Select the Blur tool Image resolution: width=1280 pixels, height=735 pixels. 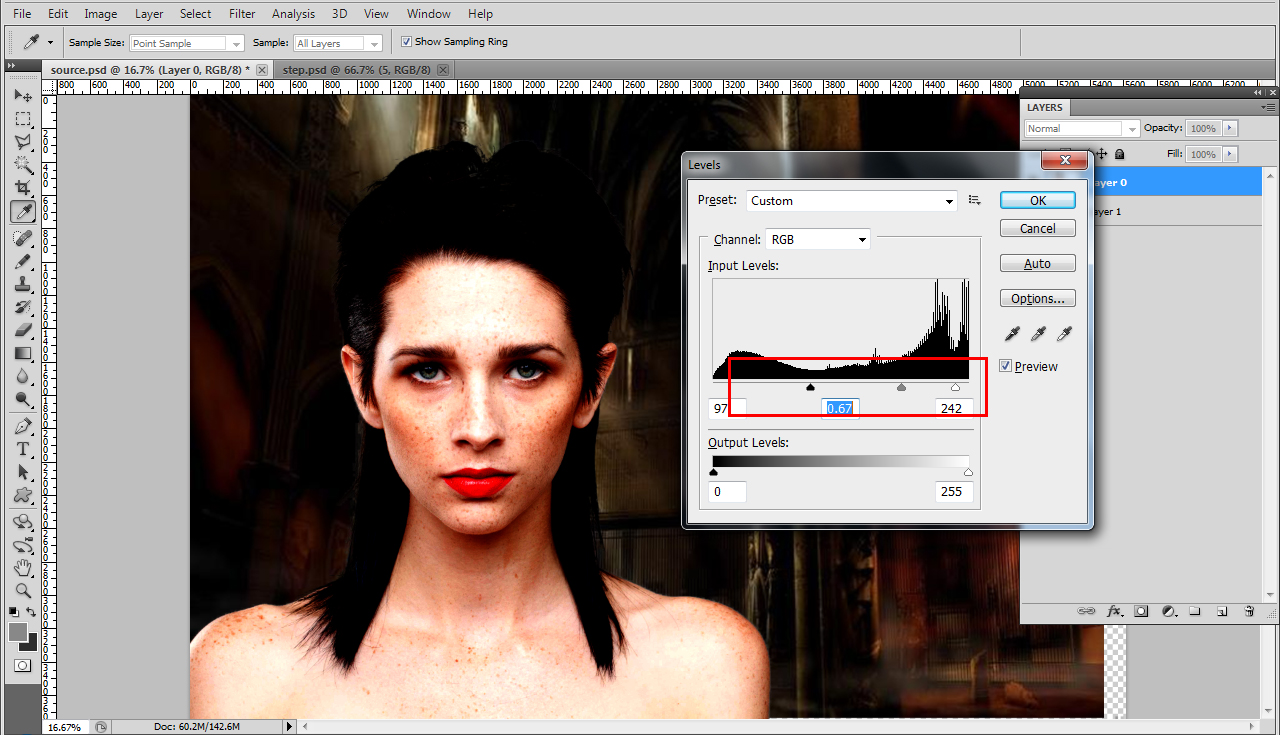pyautogui.click(x=23, y=377)
